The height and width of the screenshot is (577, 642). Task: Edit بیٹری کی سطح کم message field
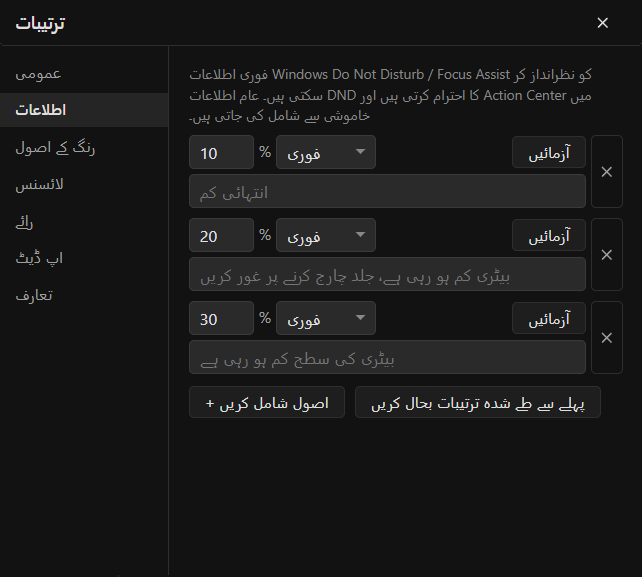(387, 357)
